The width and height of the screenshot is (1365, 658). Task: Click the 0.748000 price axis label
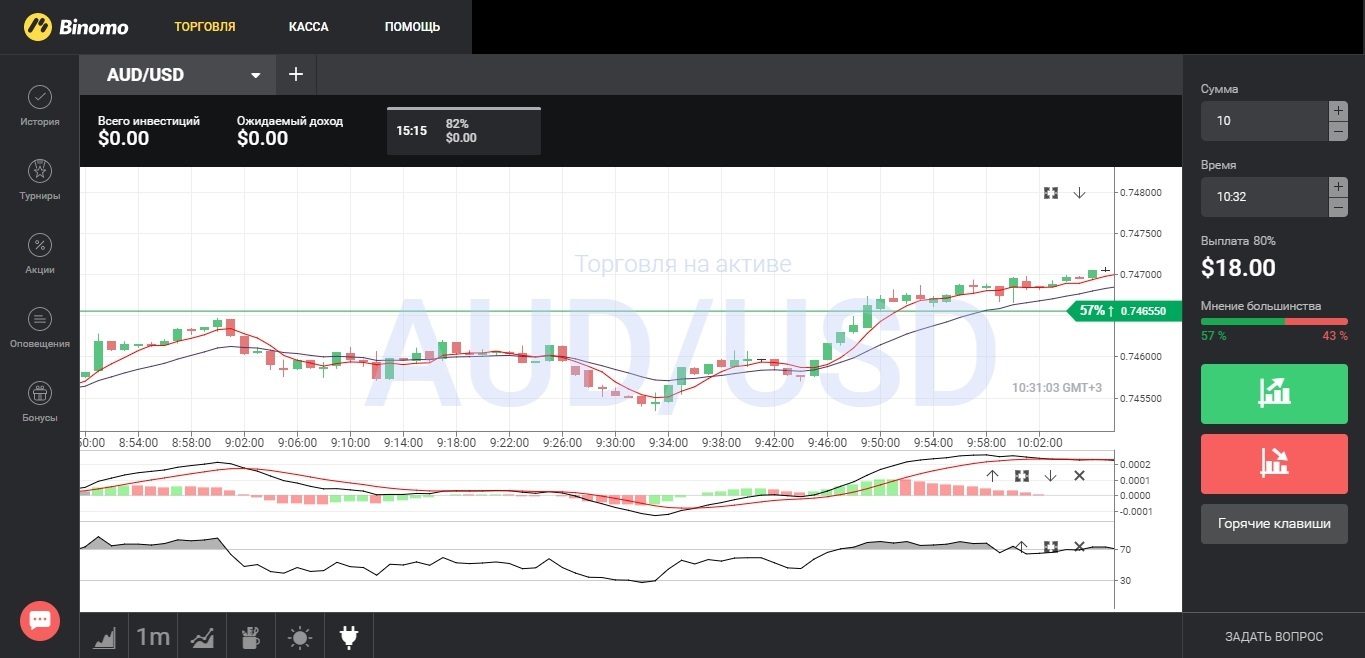(1141, 192)
